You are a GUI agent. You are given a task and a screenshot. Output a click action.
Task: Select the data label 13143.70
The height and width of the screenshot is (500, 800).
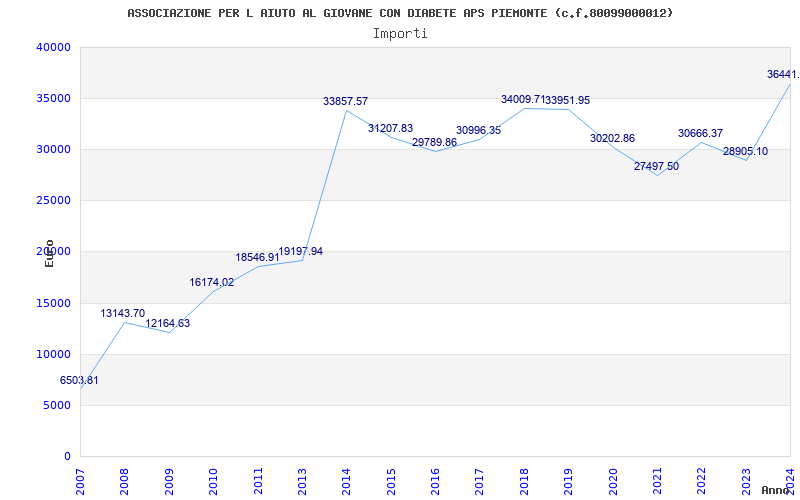tap(122, 313)
